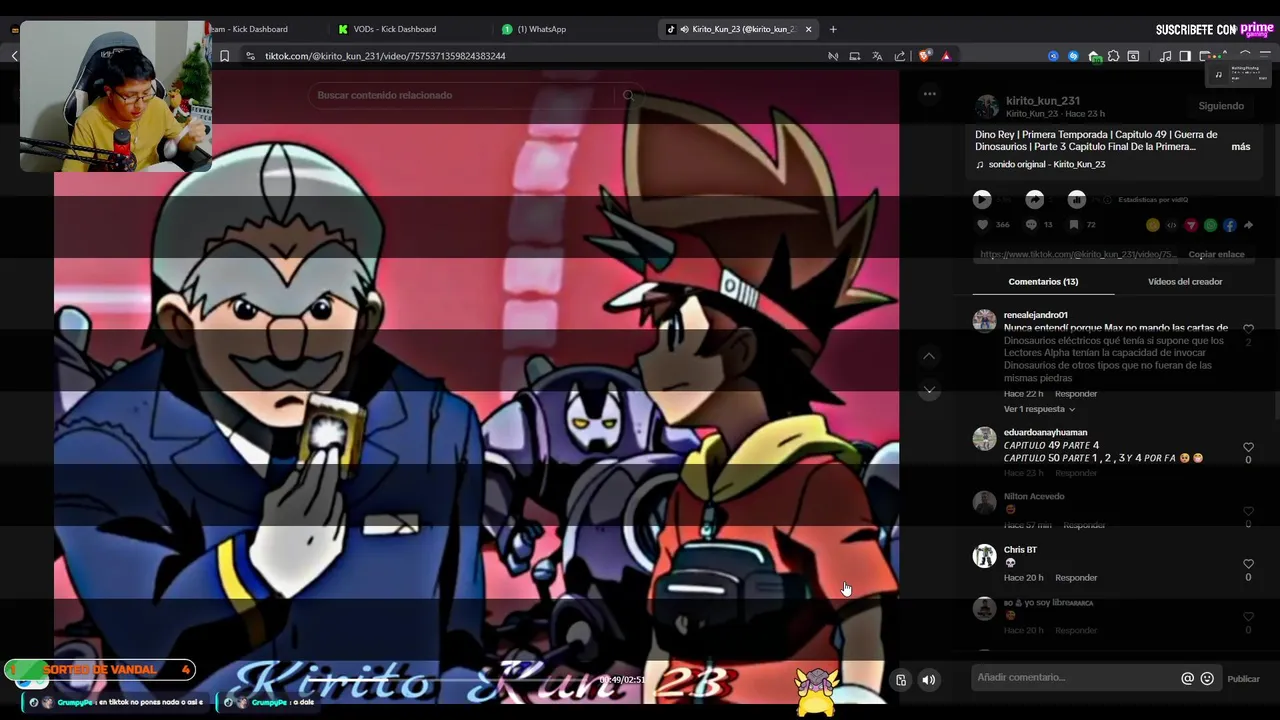This screenshot has height=720, width=1280.
Task: Open the Brave Shields lion icon
Action: pyautogui.click(x=925, y=56)
